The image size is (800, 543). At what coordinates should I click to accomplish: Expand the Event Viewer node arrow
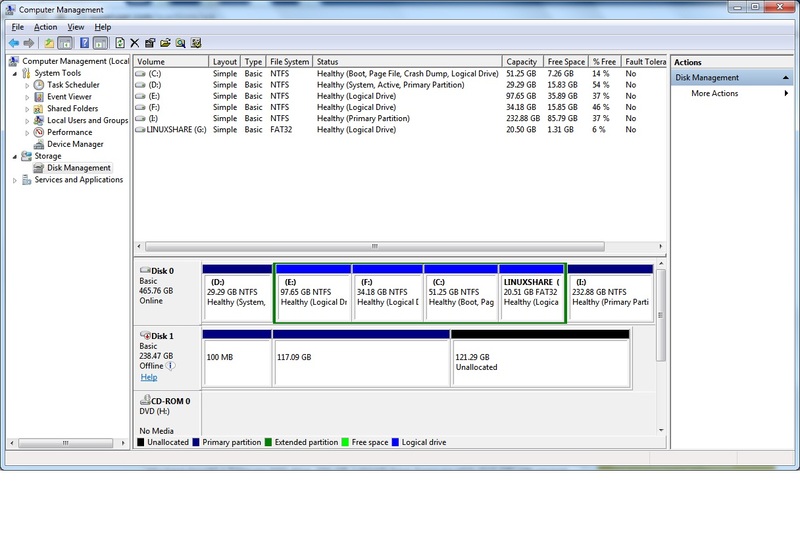point(27,97)
